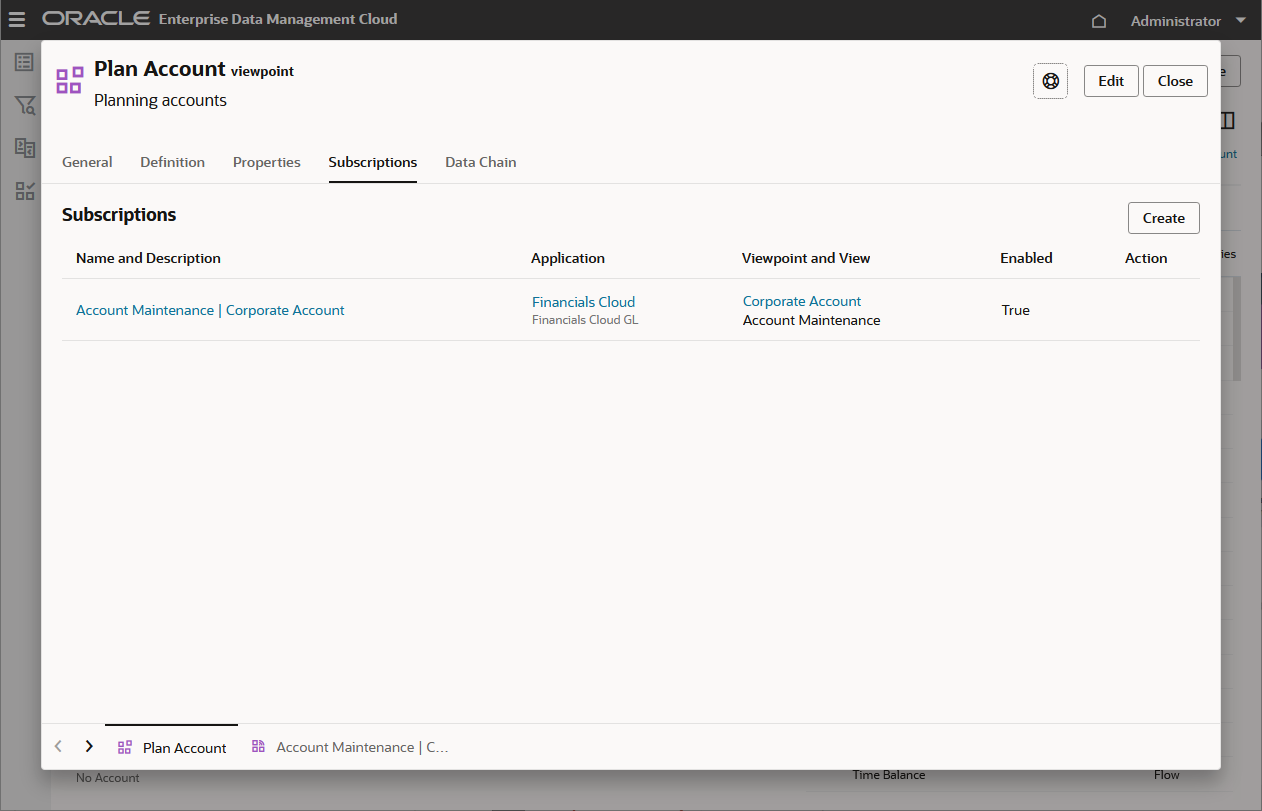Click the 'Enabled' column header
The height and width of the screenshot is (811, 1262).
(1026, 258)
